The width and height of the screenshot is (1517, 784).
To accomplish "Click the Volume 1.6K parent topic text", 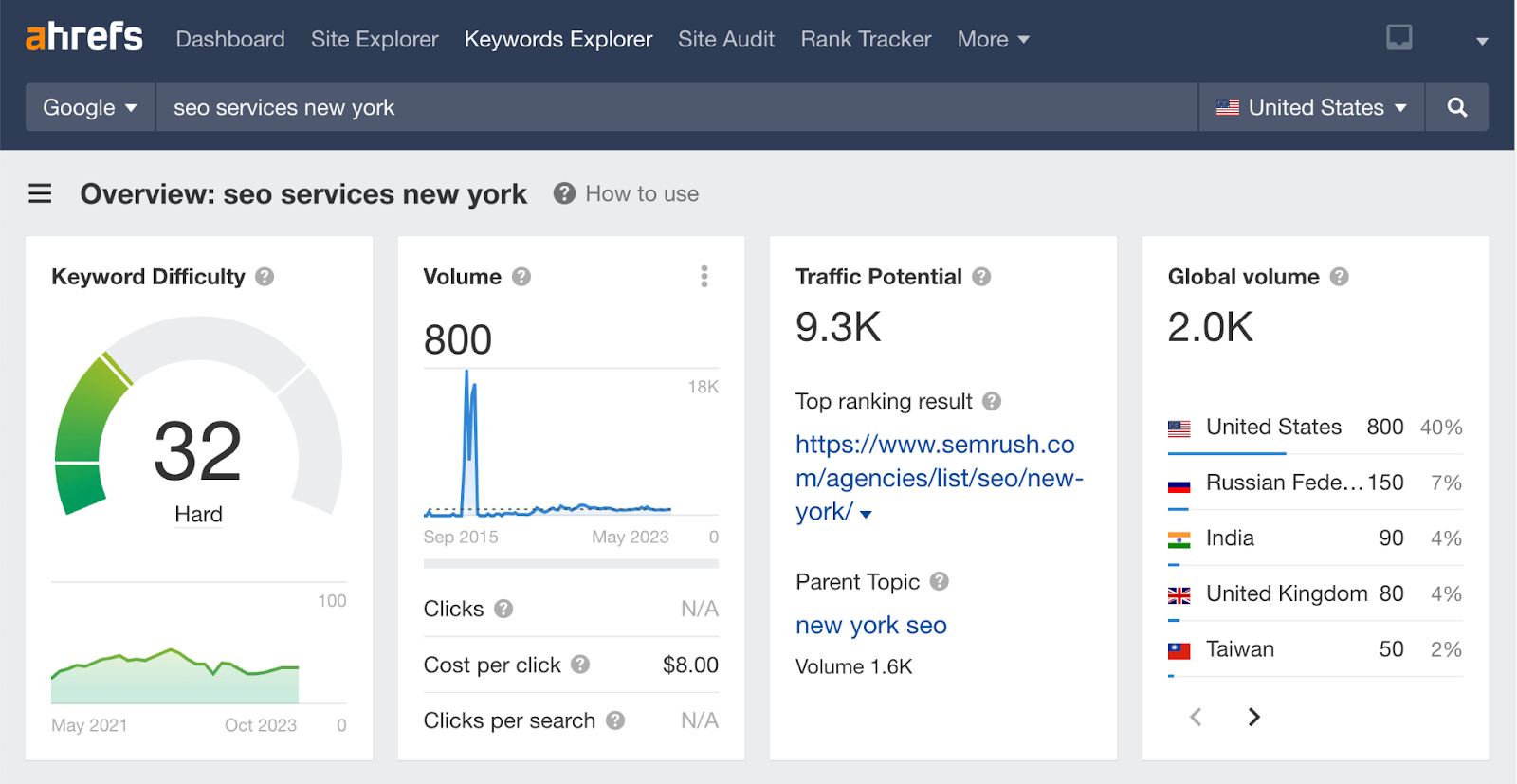I will (x=853, y=666).
